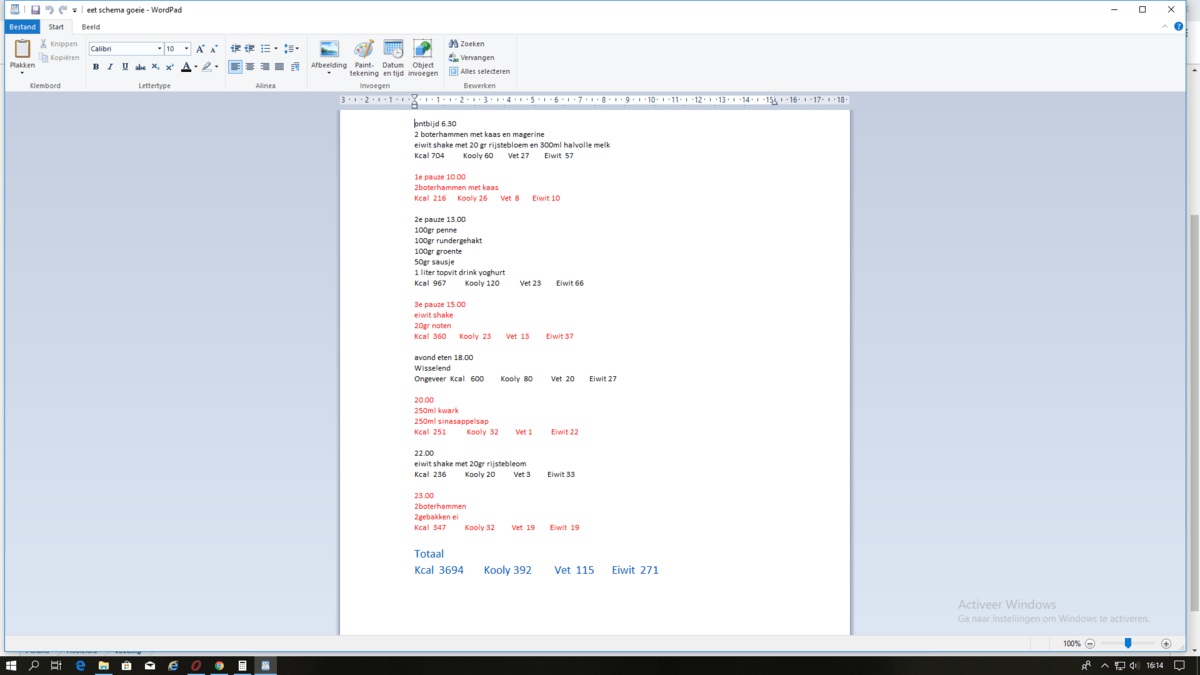Open Google Chrome from the taskbar
The width and height of the screenshot is (1200, 675).
pyautogui.click(x=219, y=665)
